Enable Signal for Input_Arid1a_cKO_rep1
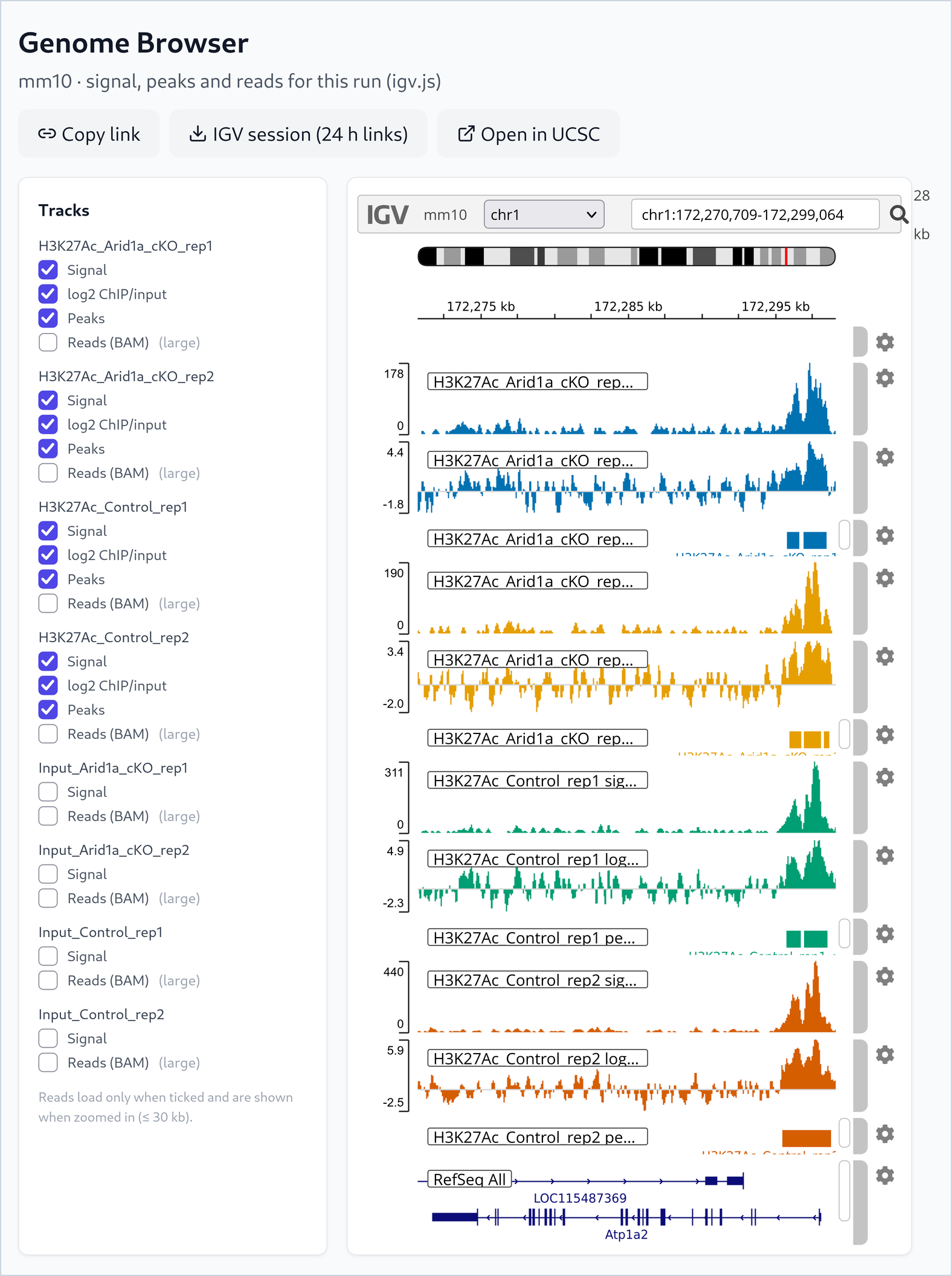Image resolution: width=952 pixels, height=1276 pixels. click(x=48, y=792)
